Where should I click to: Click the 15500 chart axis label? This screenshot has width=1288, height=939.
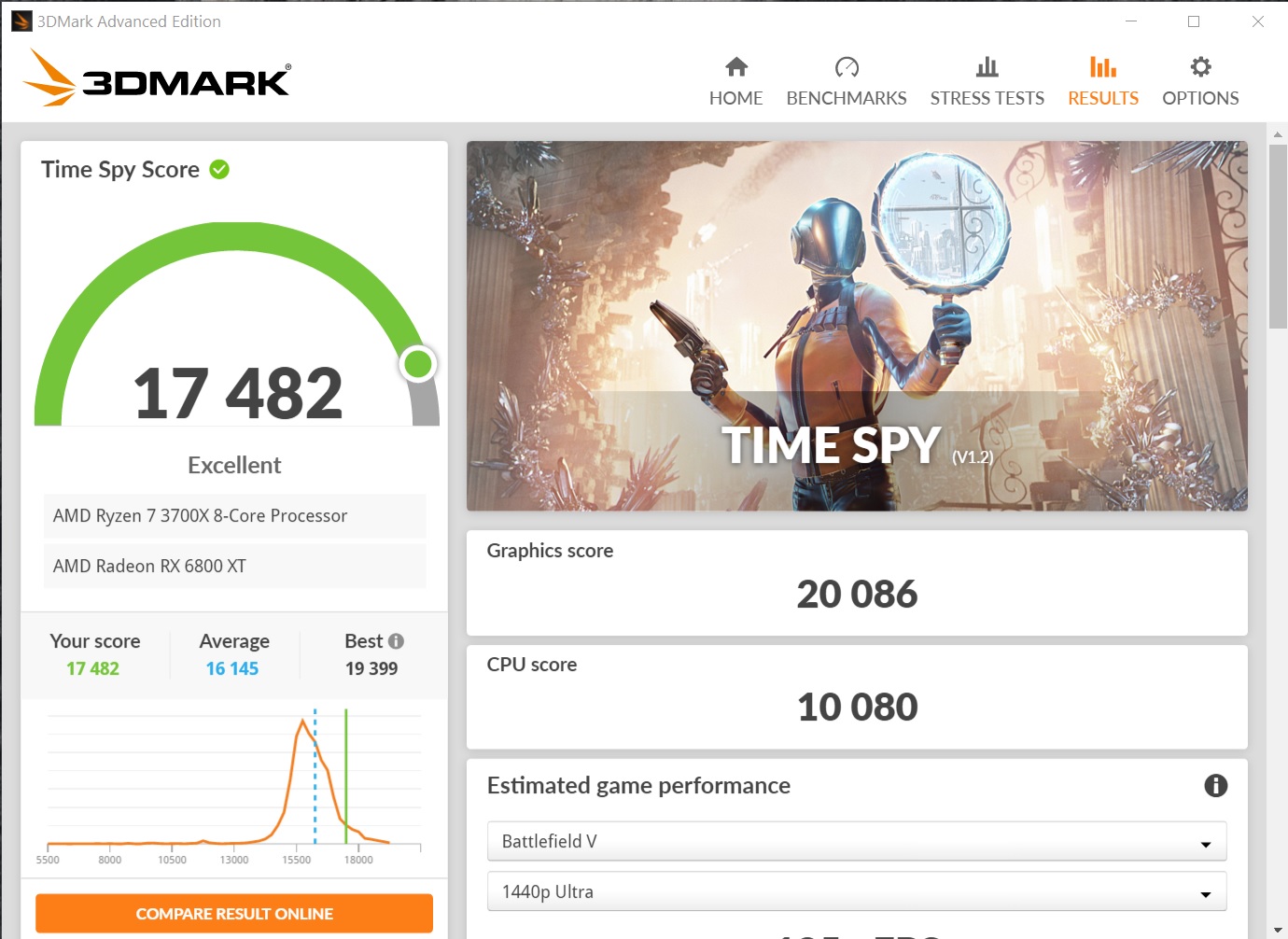[x=297, y=860]
